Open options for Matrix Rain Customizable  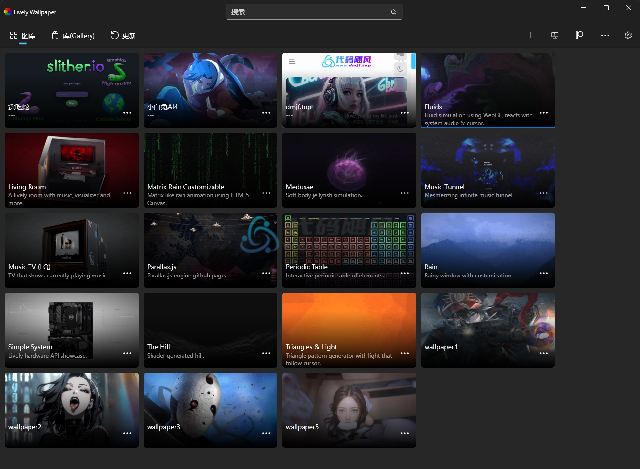(x=266, y=193)
